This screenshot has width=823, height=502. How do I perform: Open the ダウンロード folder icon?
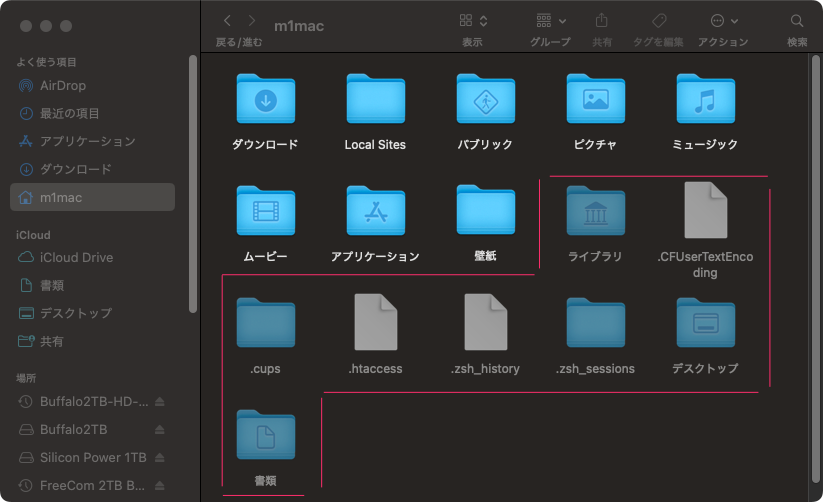pos(265,99)
